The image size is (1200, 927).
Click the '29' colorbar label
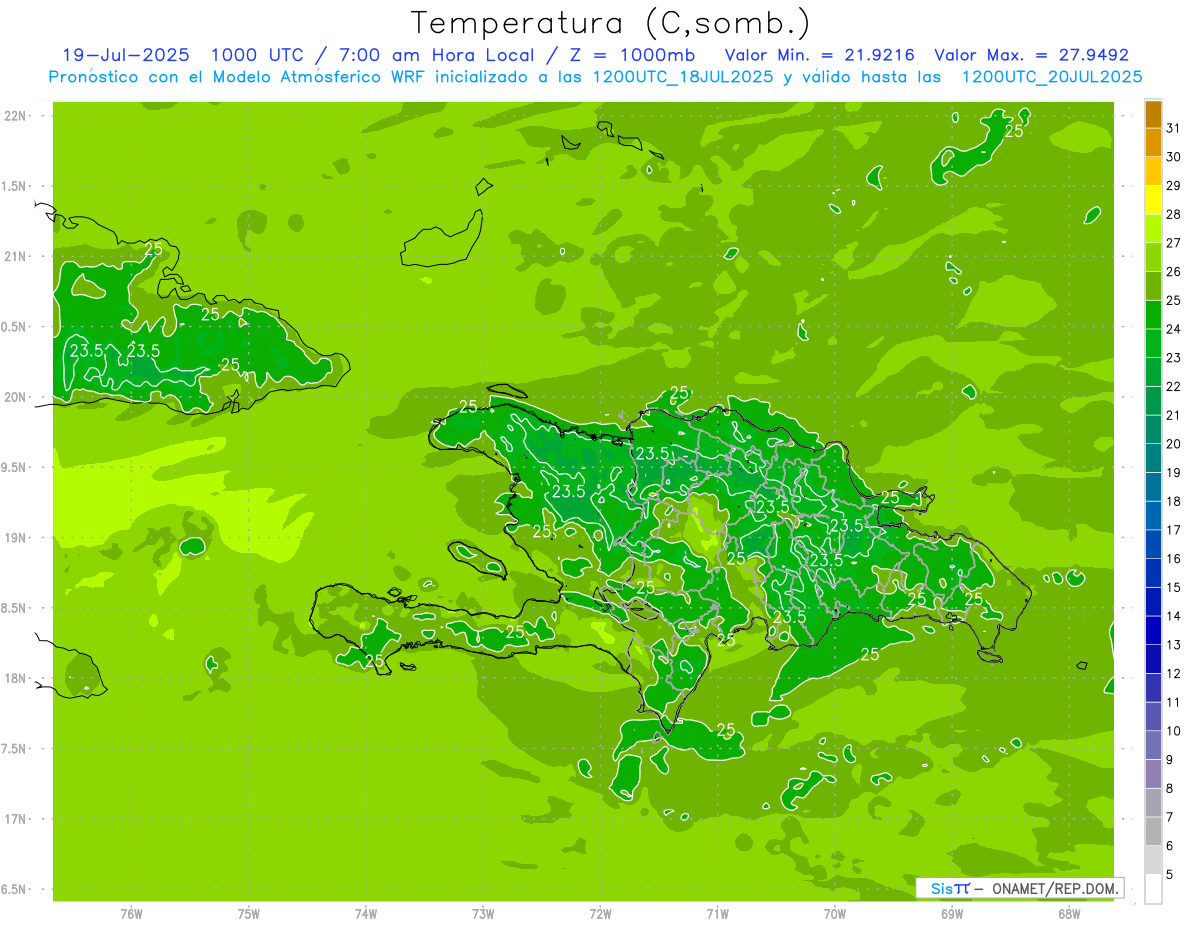point(1174,185)
